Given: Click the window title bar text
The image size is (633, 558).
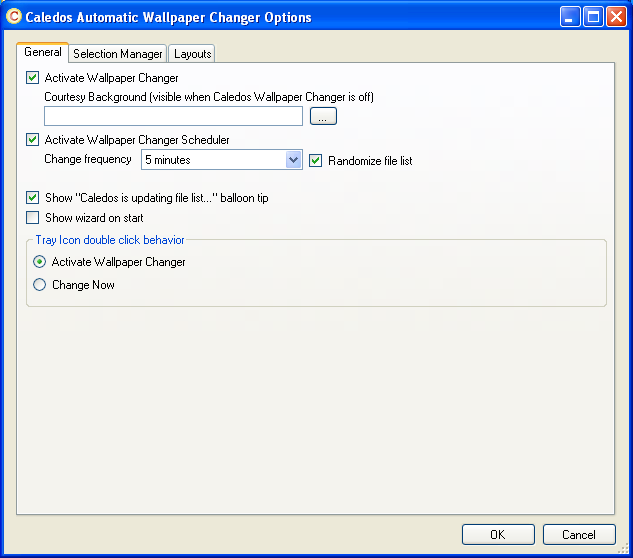Looking at the screenshot, I should click(170, 17).
